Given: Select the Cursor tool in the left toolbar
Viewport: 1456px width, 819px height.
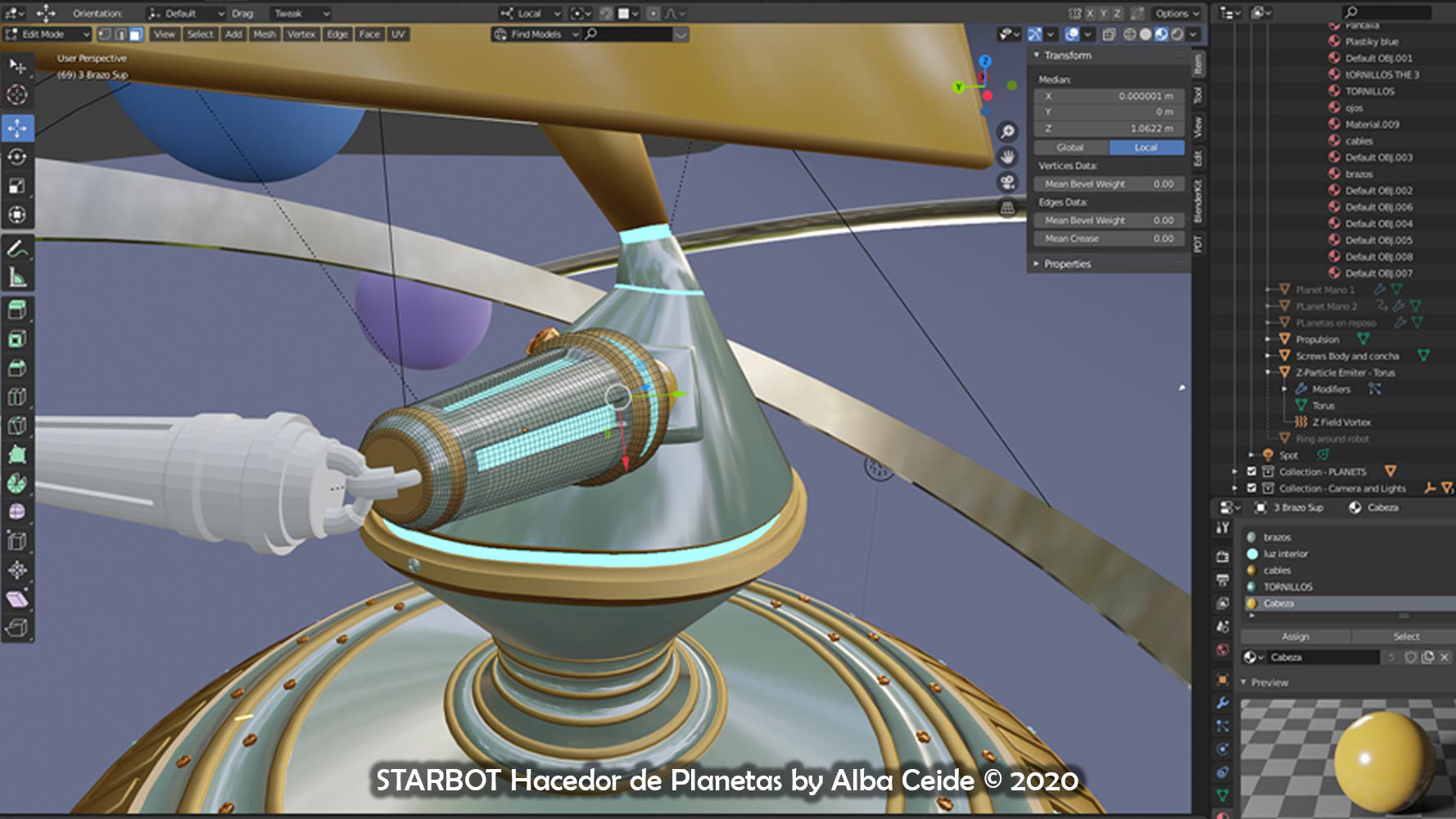Looking at the screenshot, I should coord(16,94).
